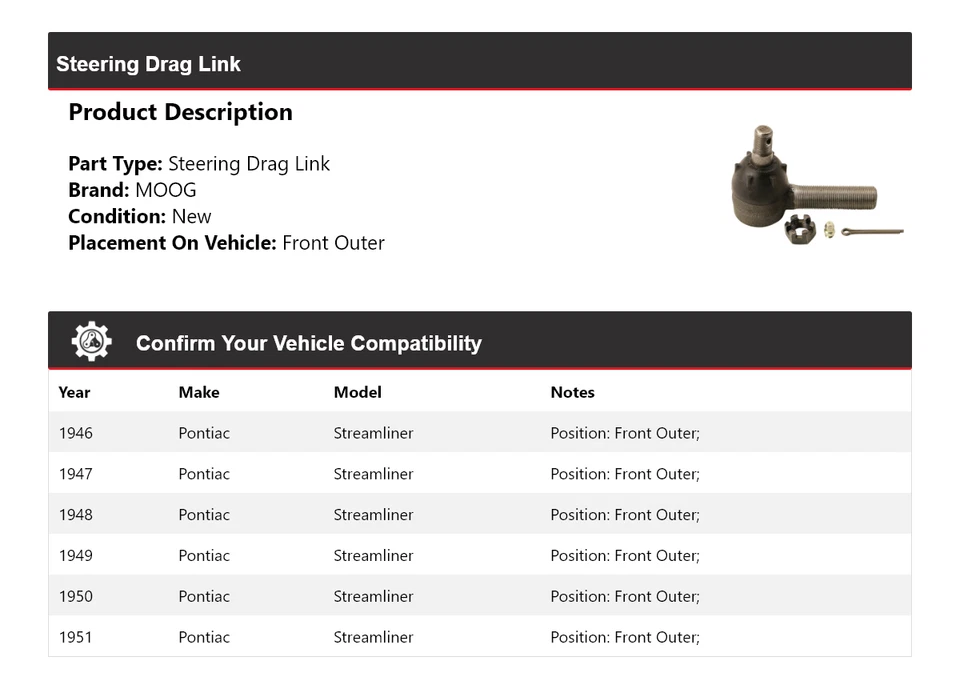Viewport: 960px width, 689px height.
Task: Click the Confirm Your Vehicle Compatibility heading
Action: (x=308, y=343)
